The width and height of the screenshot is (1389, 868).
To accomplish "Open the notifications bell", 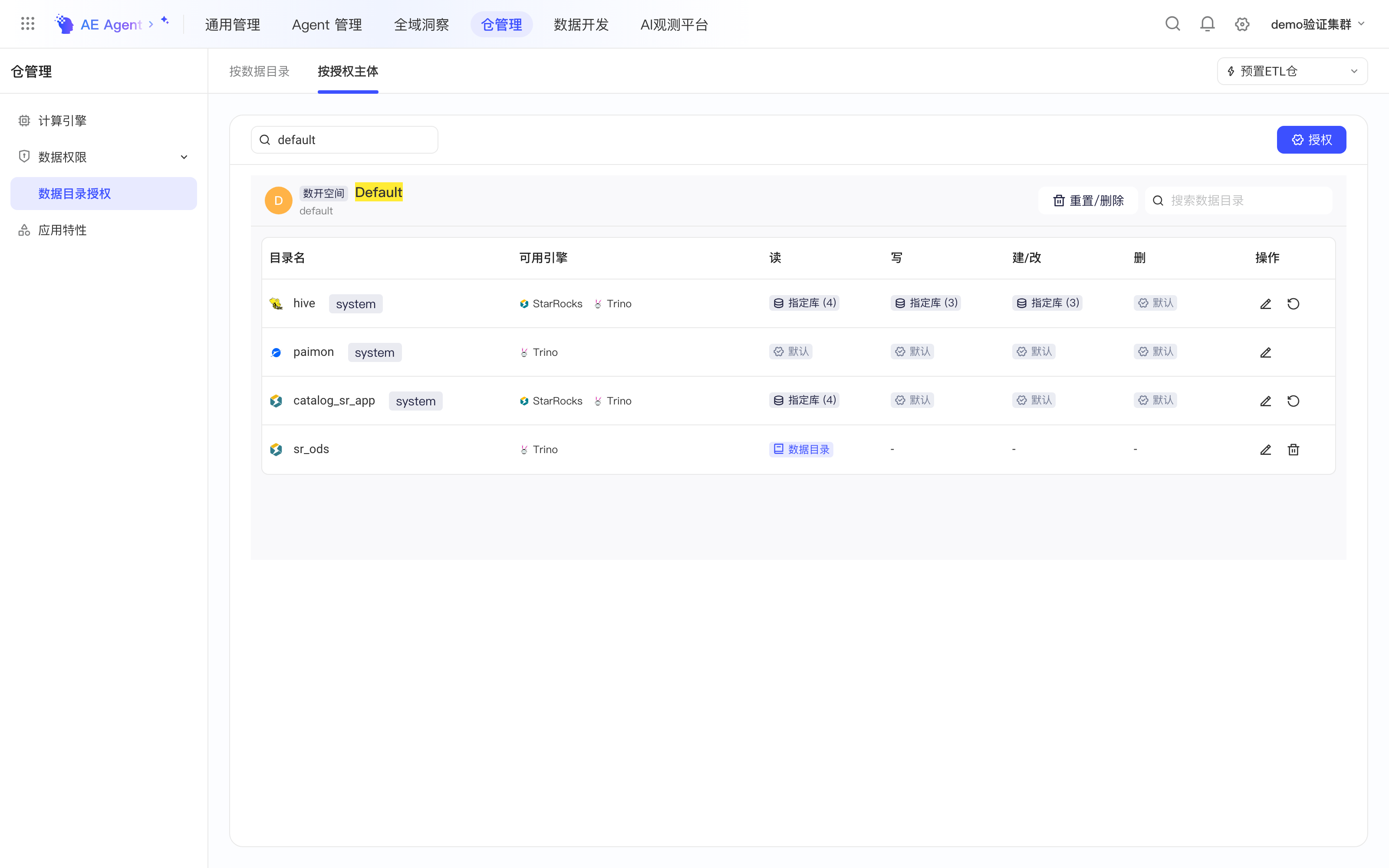I will (x=1208, y=24).
